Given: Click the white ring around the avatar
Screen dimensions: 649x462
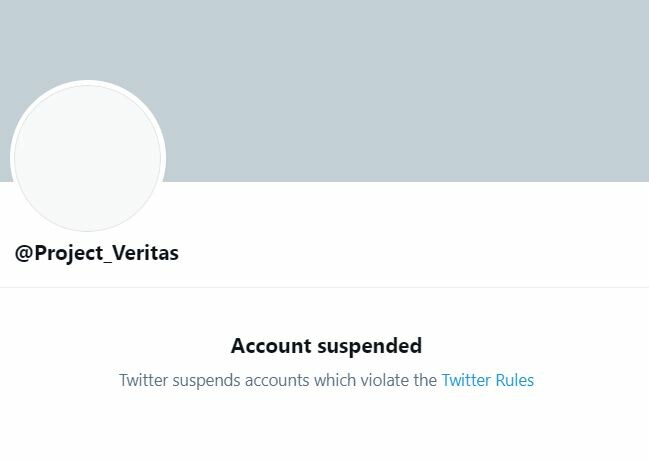Looking at the screenshot, I should 88,83.
